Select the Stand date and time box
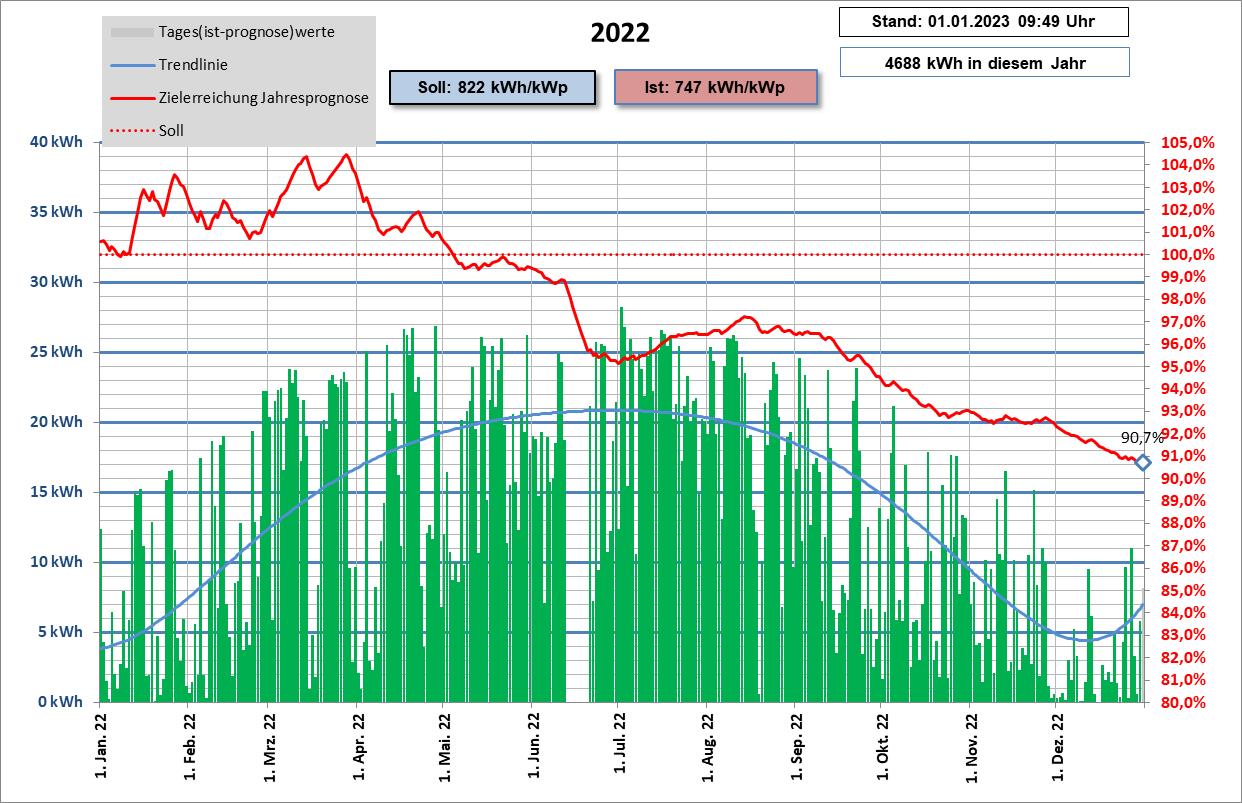 point(984,22)
